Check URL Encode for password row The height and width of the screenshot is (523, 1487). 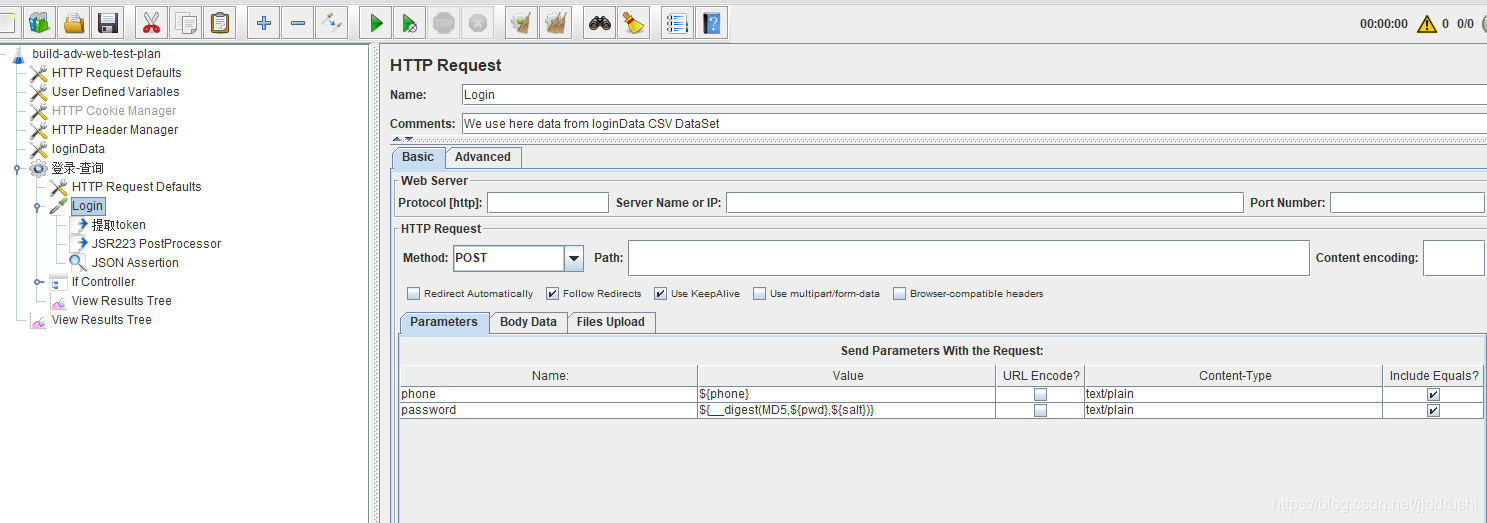tap(1040, 411)
